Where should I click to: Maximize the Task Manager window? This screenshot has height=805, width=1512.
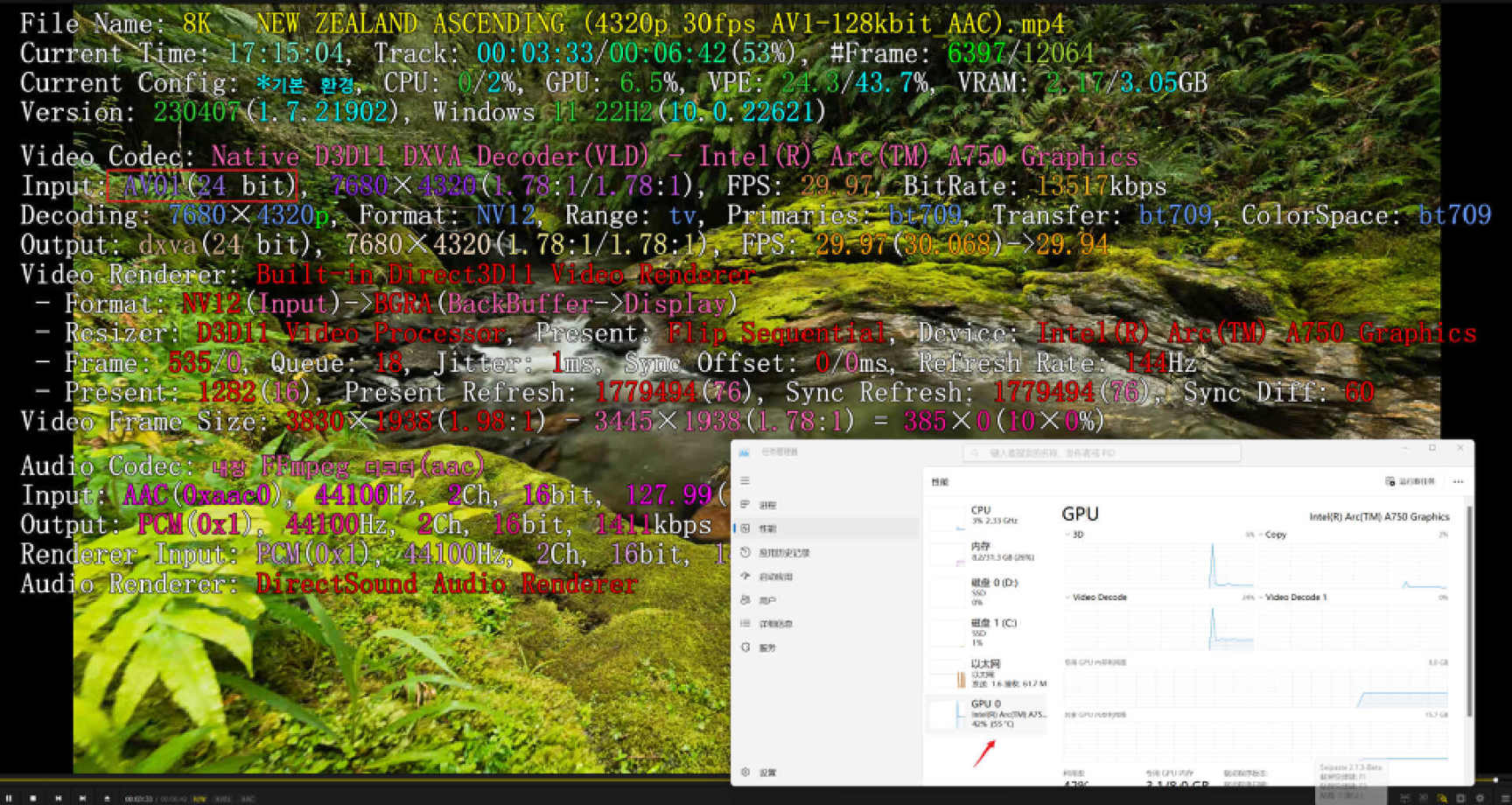tap(1432, 448)
